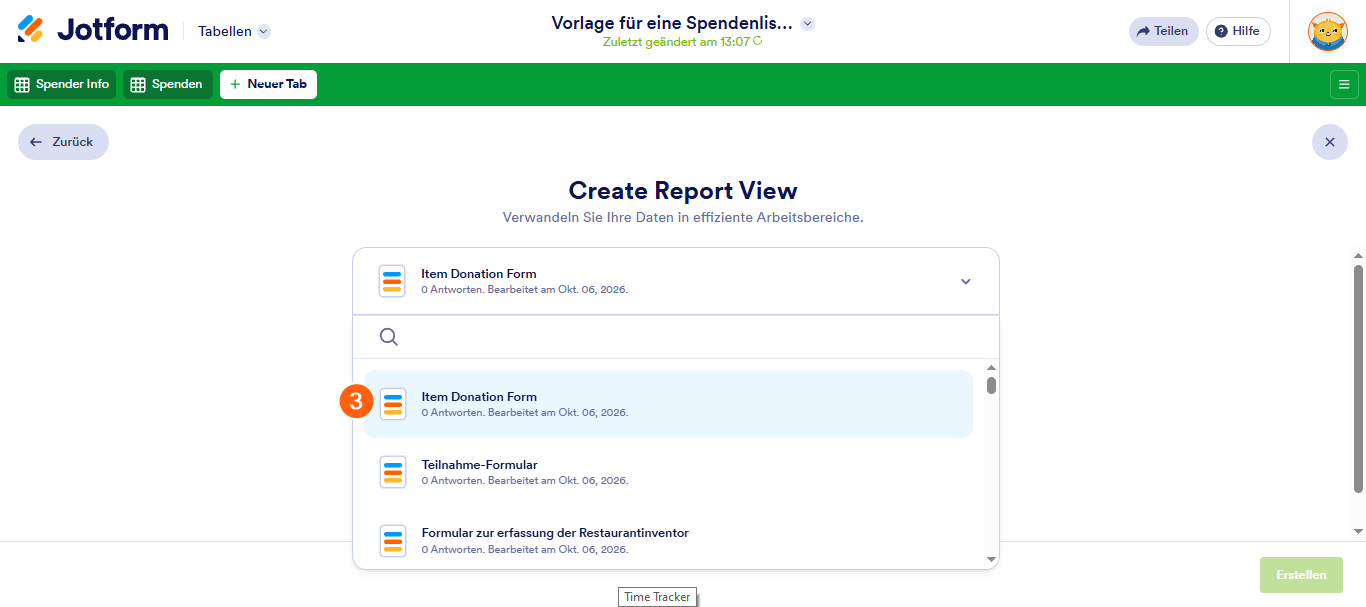This screenshot has width=1366, height=607.
Task: Expand the table title dropdown arrow
Action: [x=808, y=23]
